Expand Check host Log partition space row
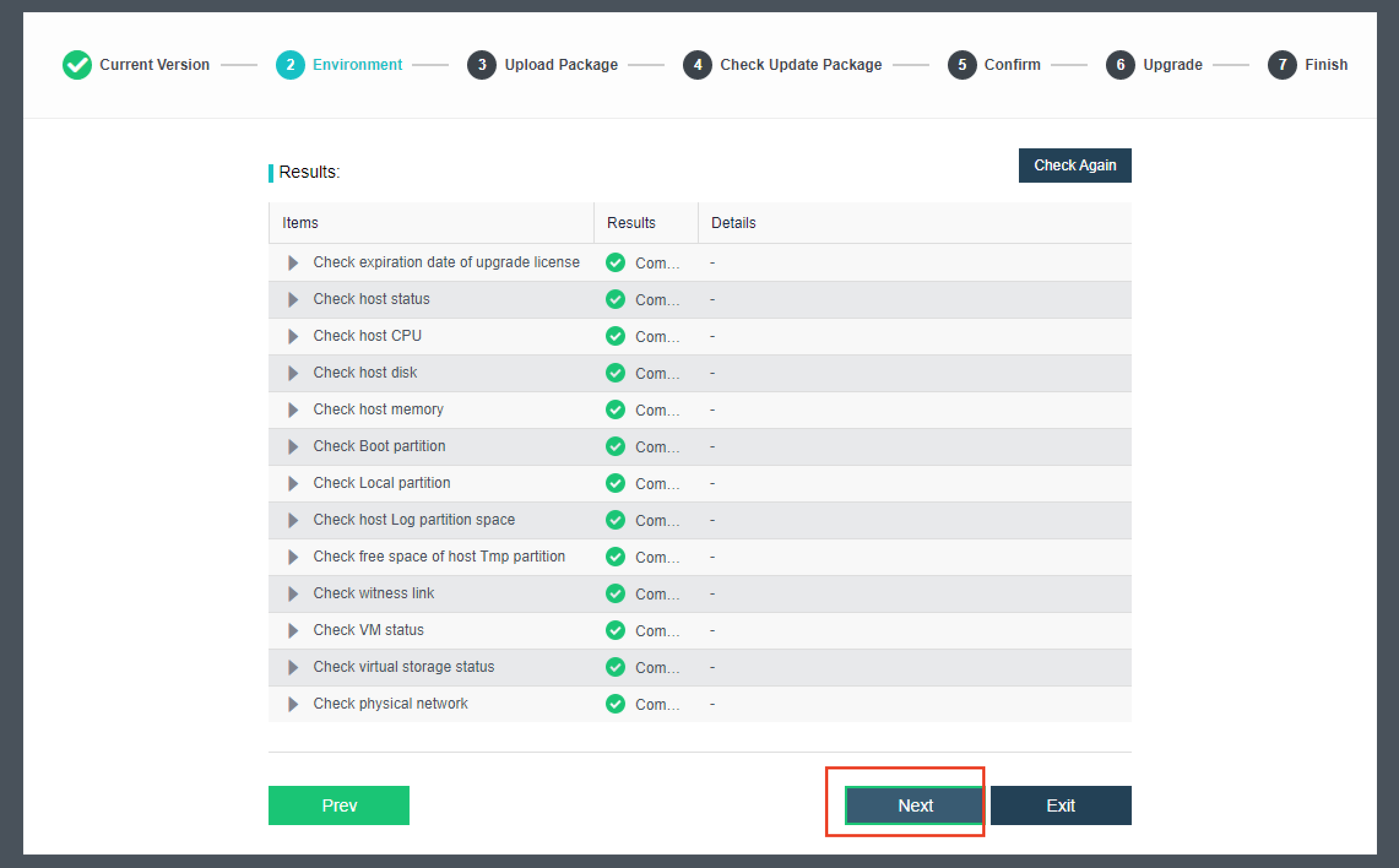 [293, 520]
